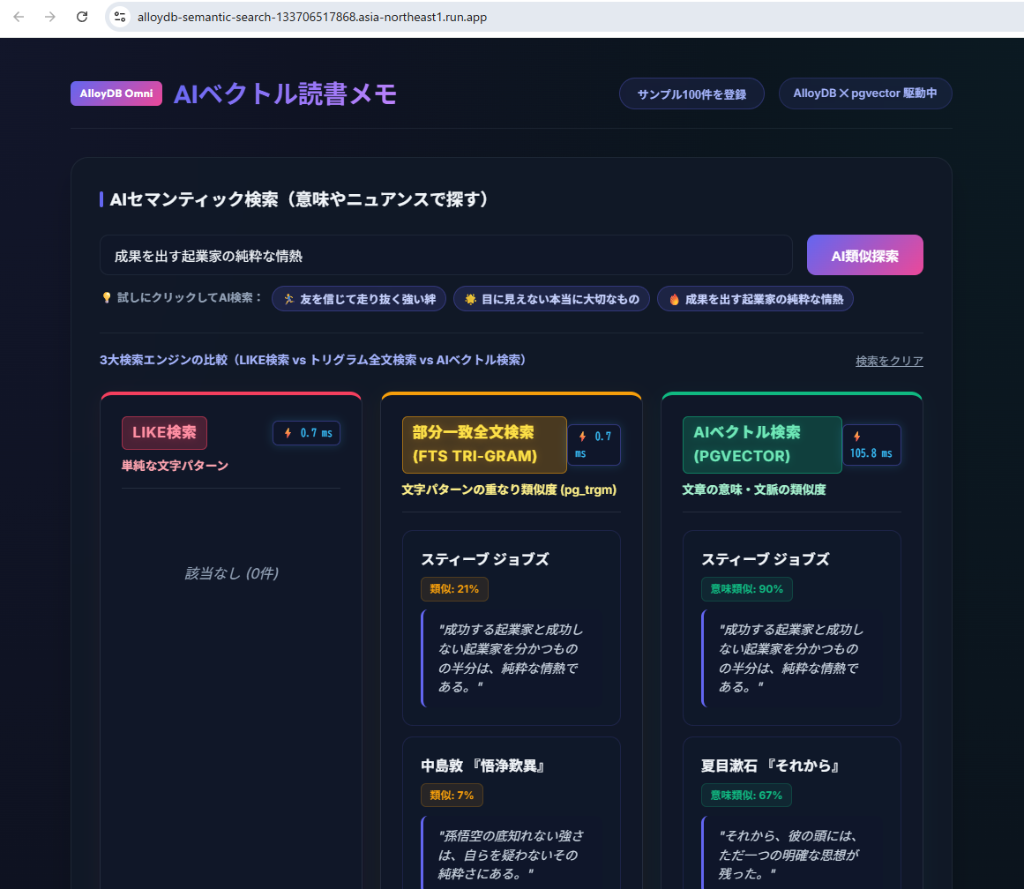1024x889 pixels.
Task: Go forward with browser forward arrow
Action: tap(50, 17)
